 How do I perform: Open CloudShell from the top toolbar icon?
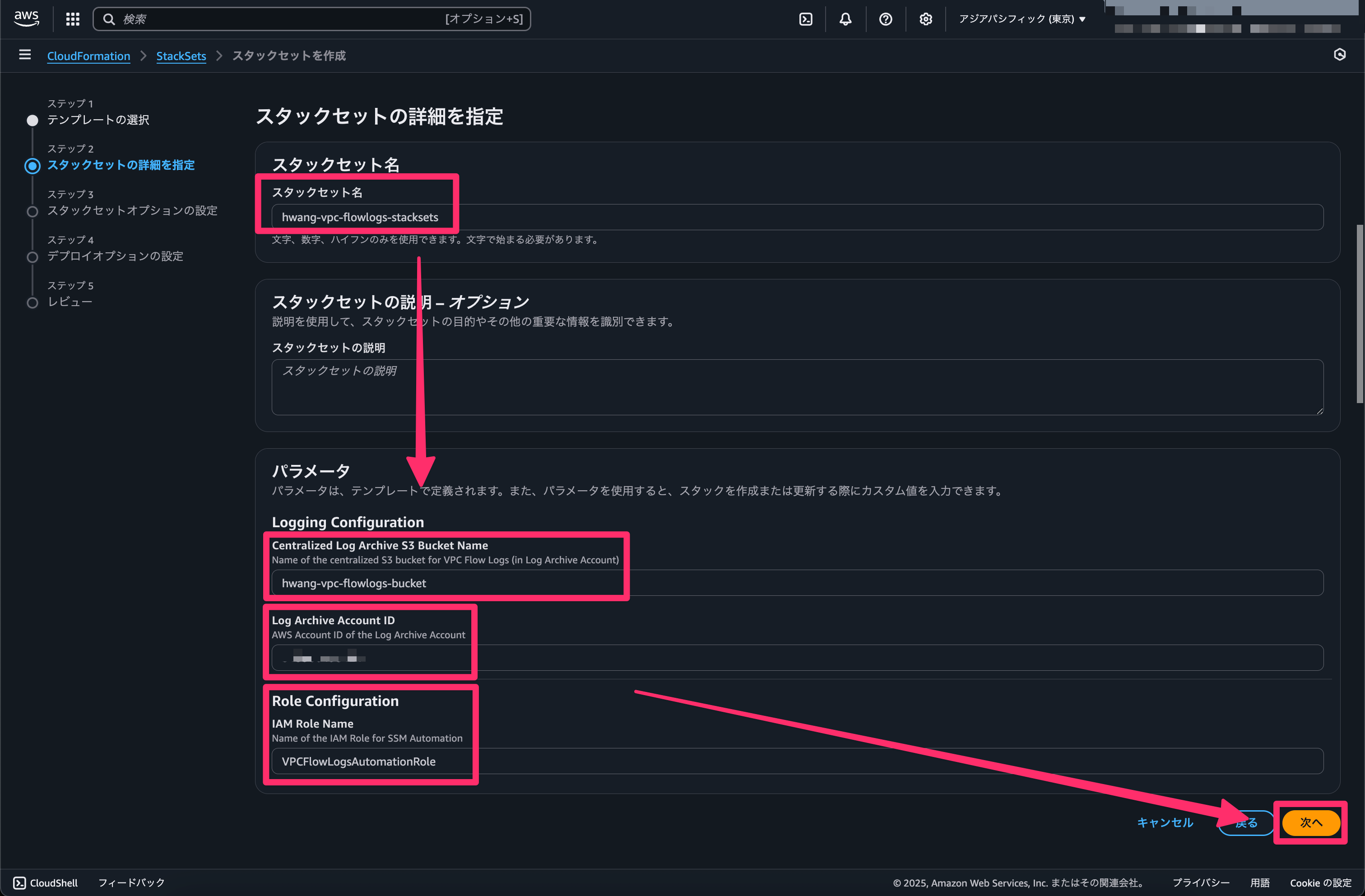[x=806, y=19]
